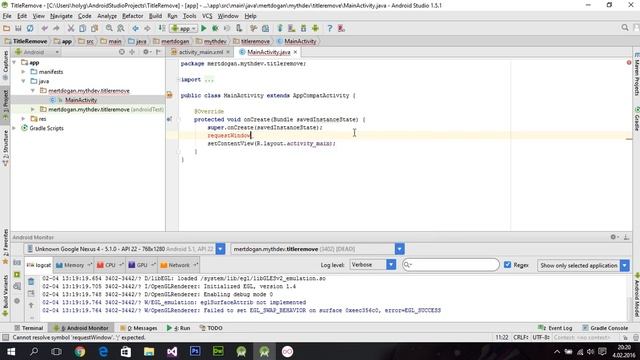Image resolution: width=640 pixels, height=360 pixels.
Task: Toggle the Favorites tool window side tab
Action: pyautogui.click(x=5, y=247)
